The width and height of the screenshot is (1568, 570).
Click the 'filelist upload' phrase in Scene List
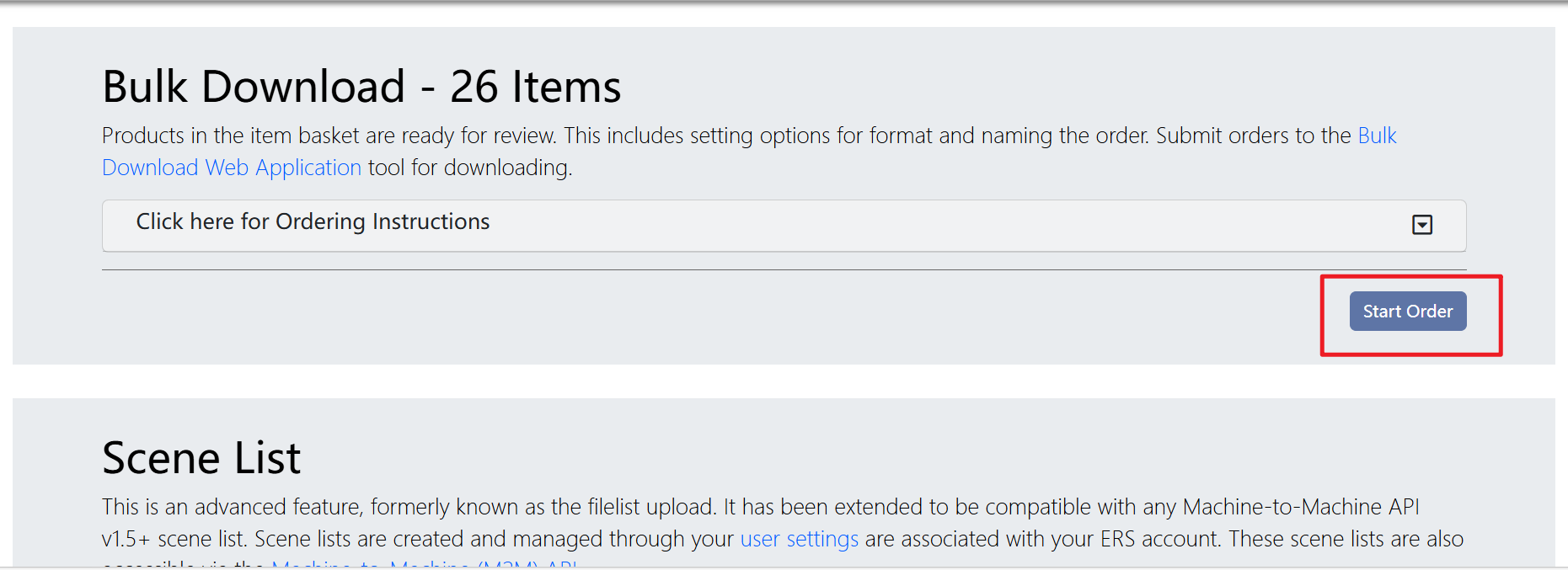[650, 507]
